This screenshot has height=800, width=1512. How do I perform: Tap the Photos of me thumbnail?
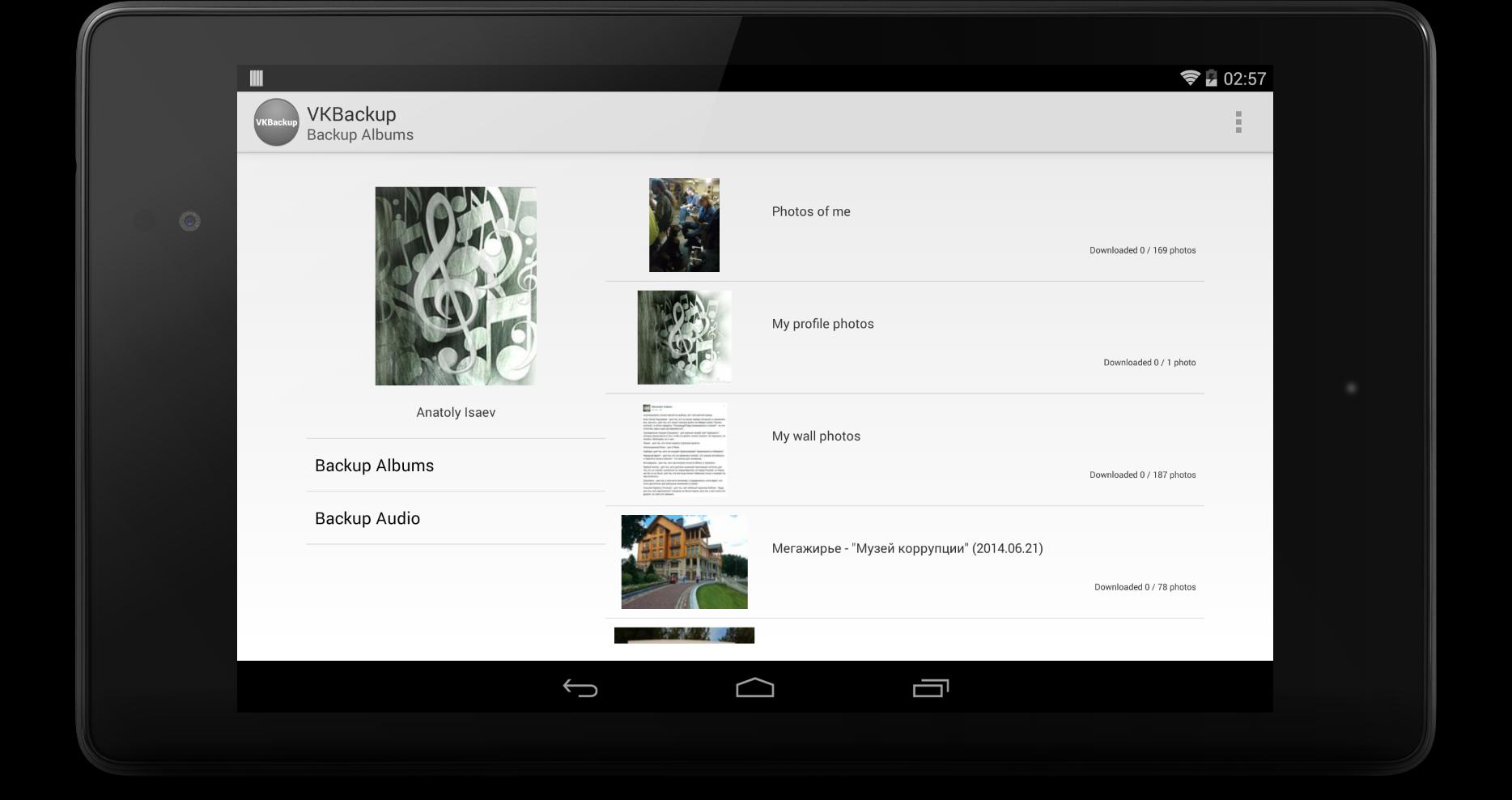click(684, 225)
